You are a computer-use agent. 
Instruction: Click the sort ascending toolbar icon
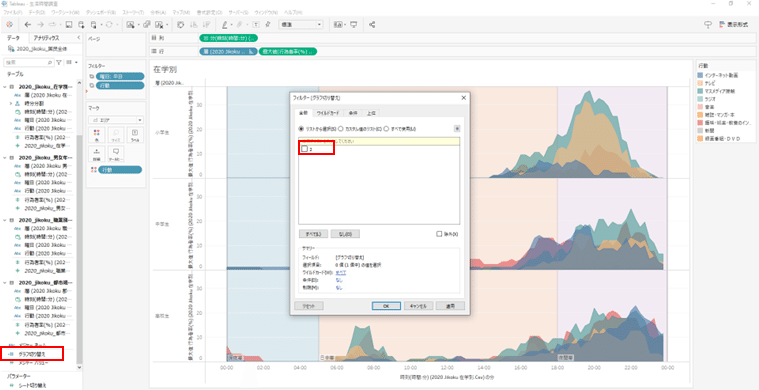tap(193, 24)
